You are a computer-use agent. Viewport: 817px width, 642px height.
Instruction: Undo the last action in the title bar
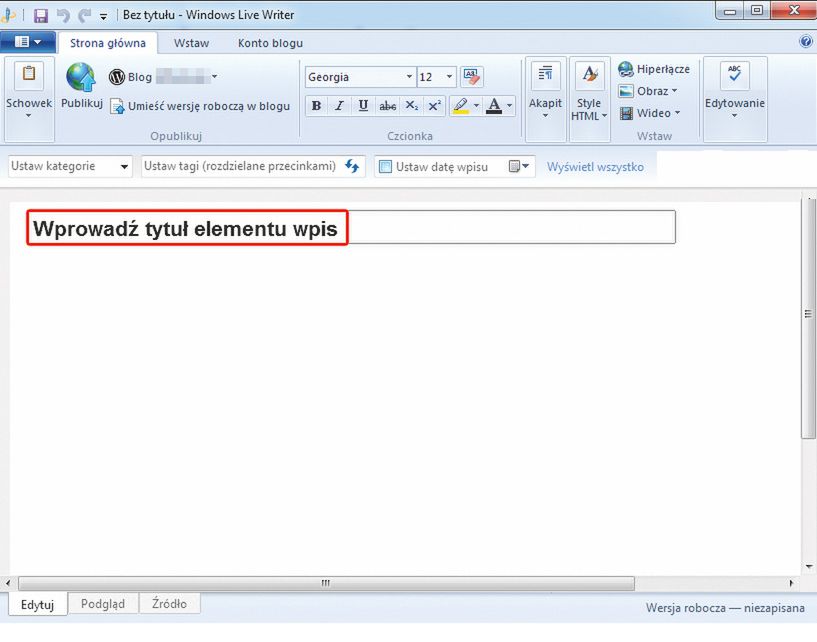click(63, 16)
